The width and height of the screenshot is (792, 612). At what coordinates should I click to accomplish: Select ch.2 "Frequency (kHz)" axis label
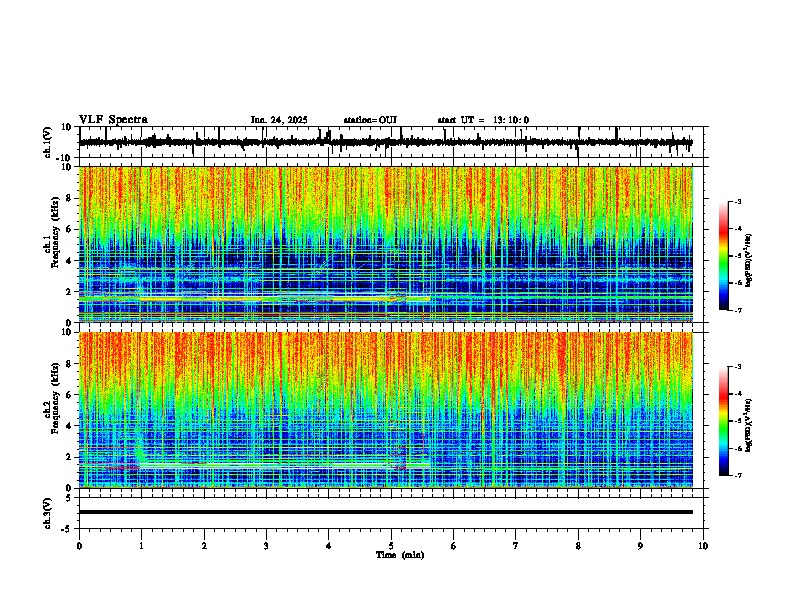(x=55, y=398)
